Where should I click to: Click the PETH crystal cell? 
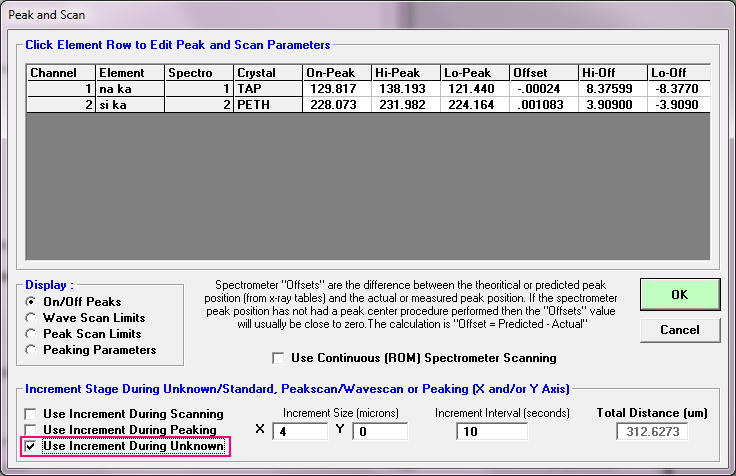[x=267, y=104]
